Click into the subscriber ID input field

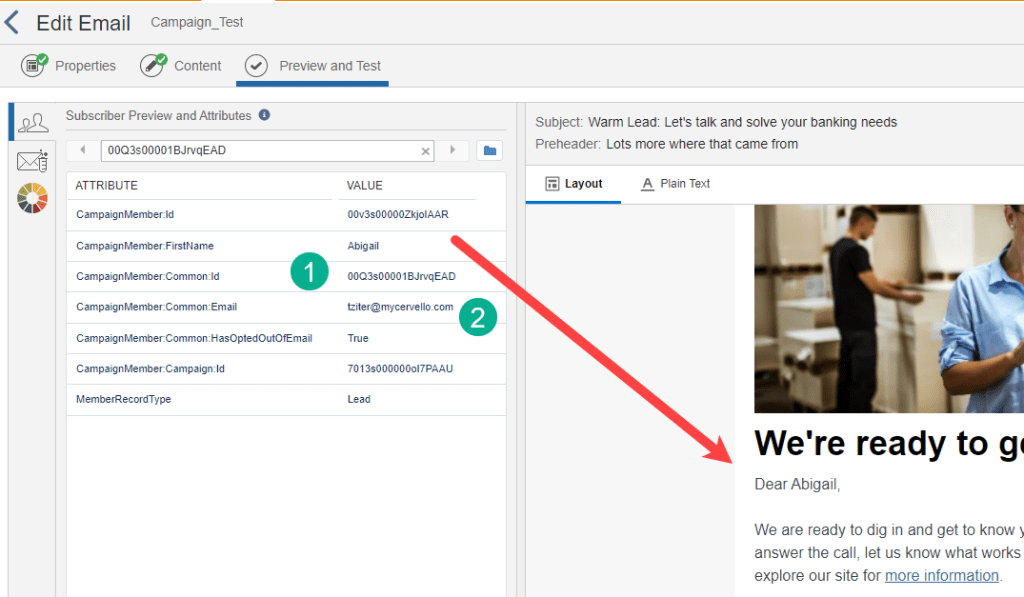[260, 151]
